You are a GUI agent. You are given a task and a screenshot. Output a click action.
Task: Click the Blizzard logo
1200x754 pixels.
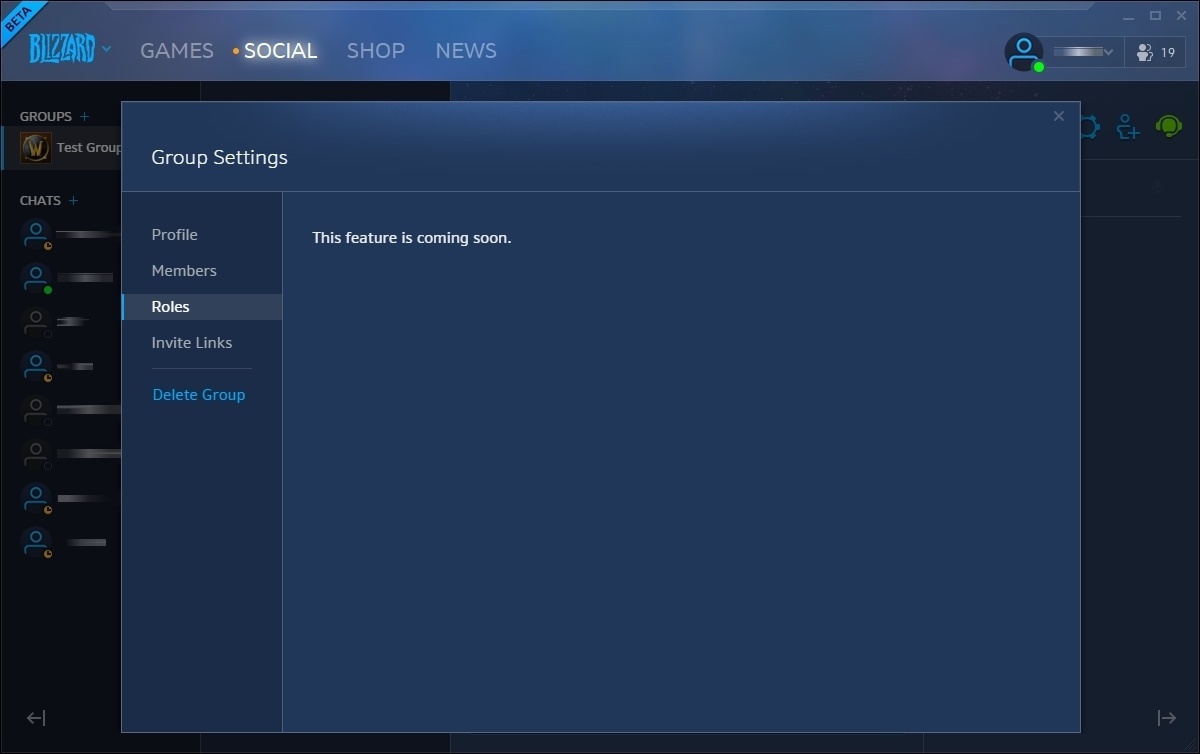pos(61,48)
